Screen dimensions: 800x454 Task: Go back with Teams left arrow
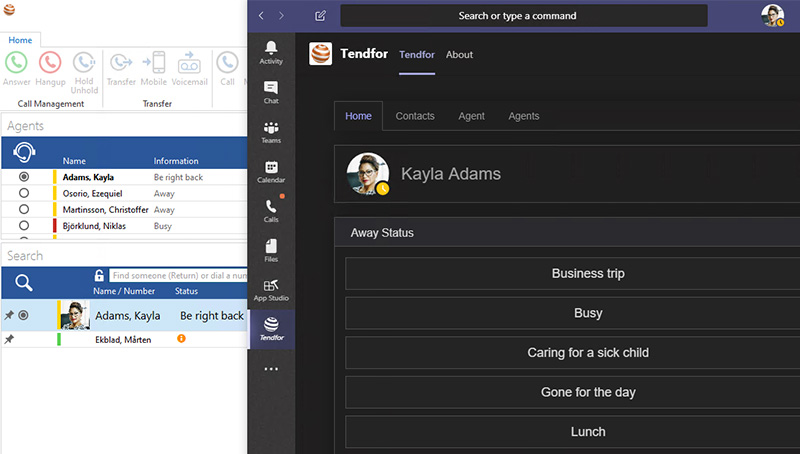[x=261, y=16]
